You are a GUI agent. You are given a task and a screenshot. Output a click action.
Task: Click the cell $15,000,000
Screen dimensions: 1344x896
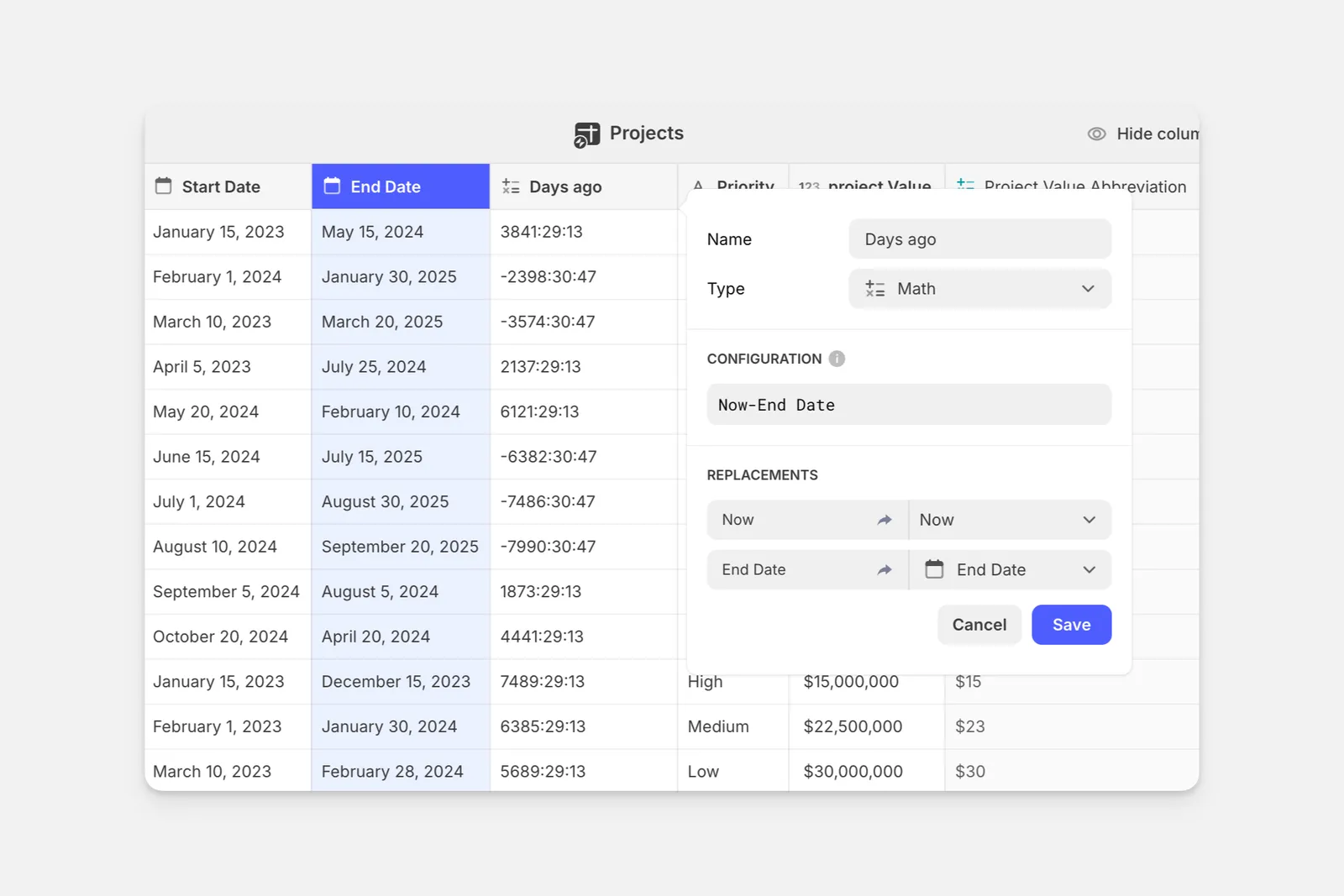(867, 682)
